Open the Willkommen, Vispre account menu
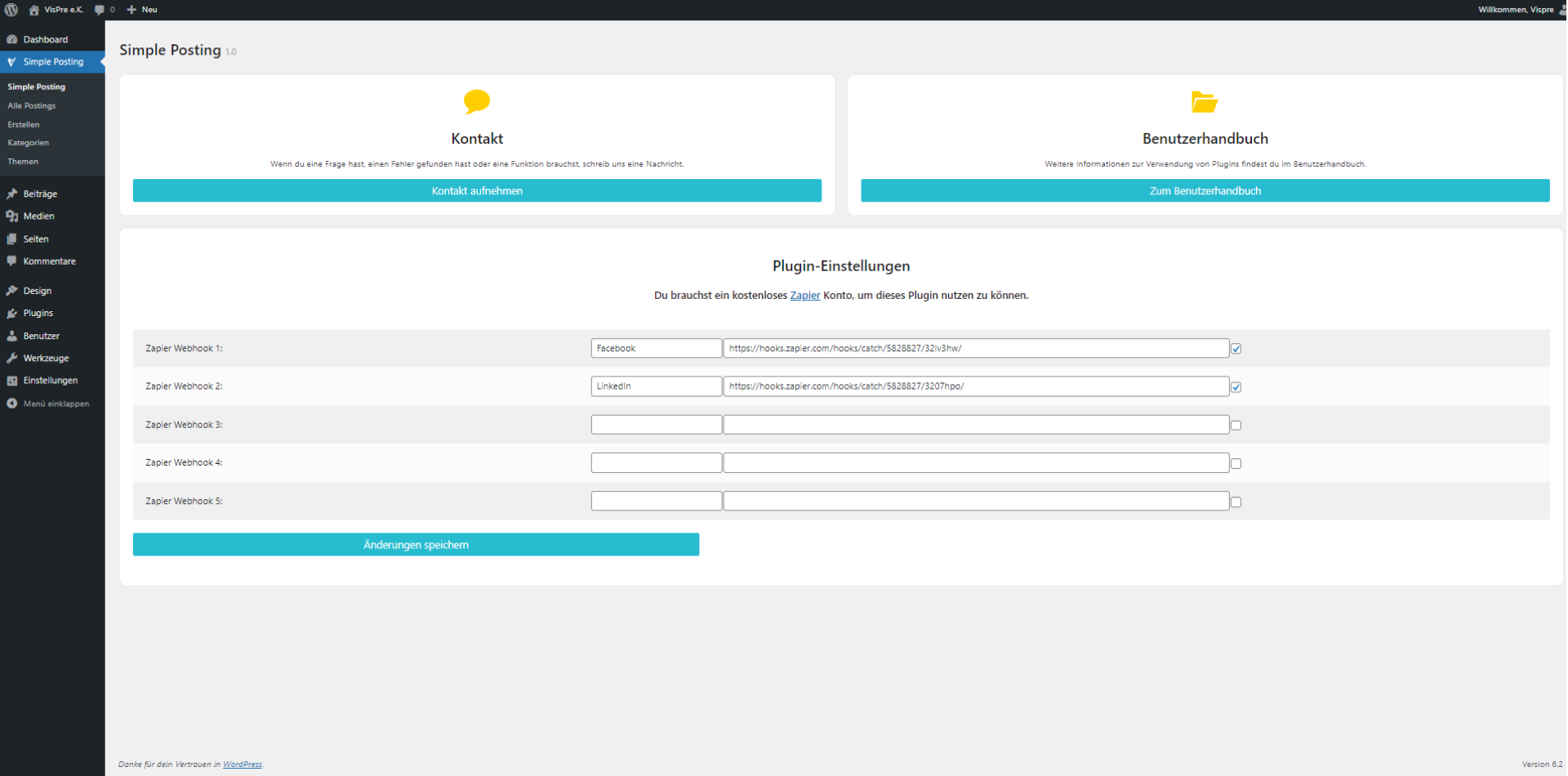 point(1521,10)
